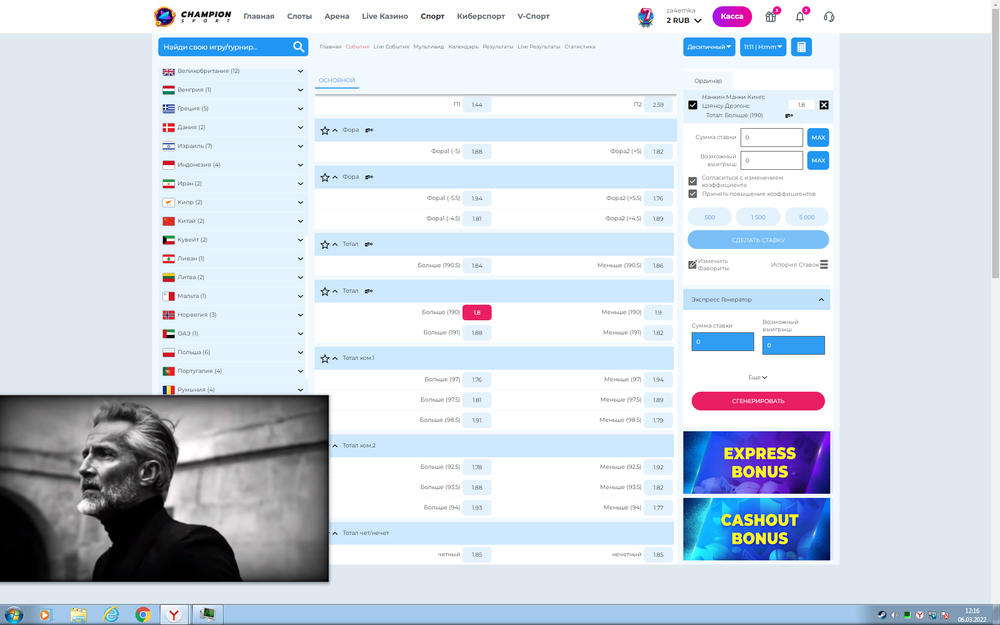Click Экспресс Генератор Сумма ставки field
The height and width of the screenshot is (625, 1000).
pyautogui.click(x=722, y=342)
